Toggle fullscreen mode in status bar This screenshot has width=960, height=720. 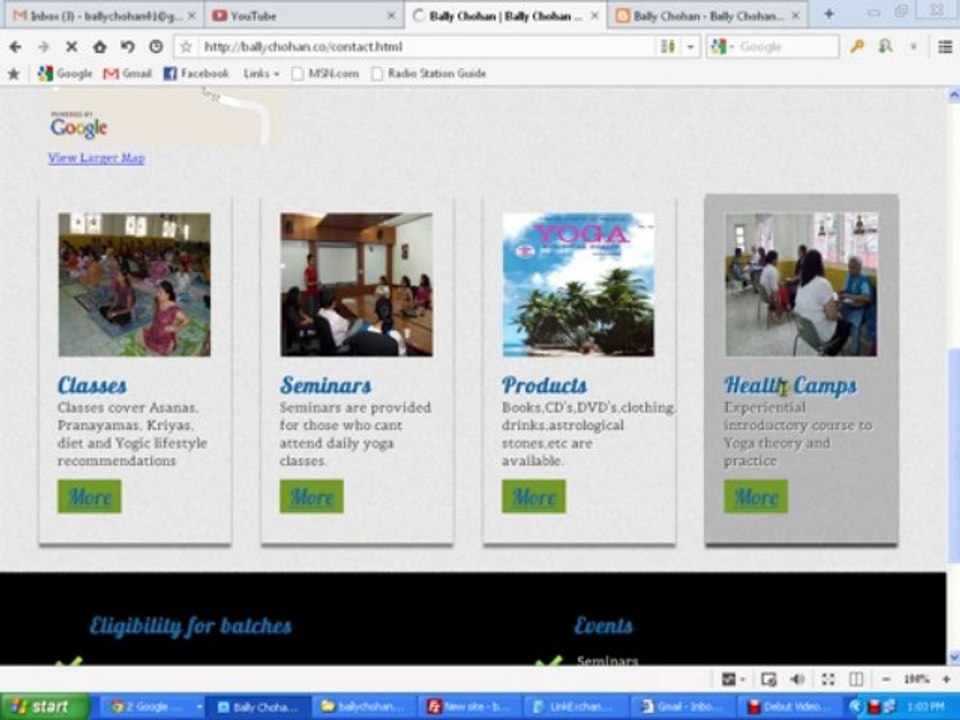point(828,679)
